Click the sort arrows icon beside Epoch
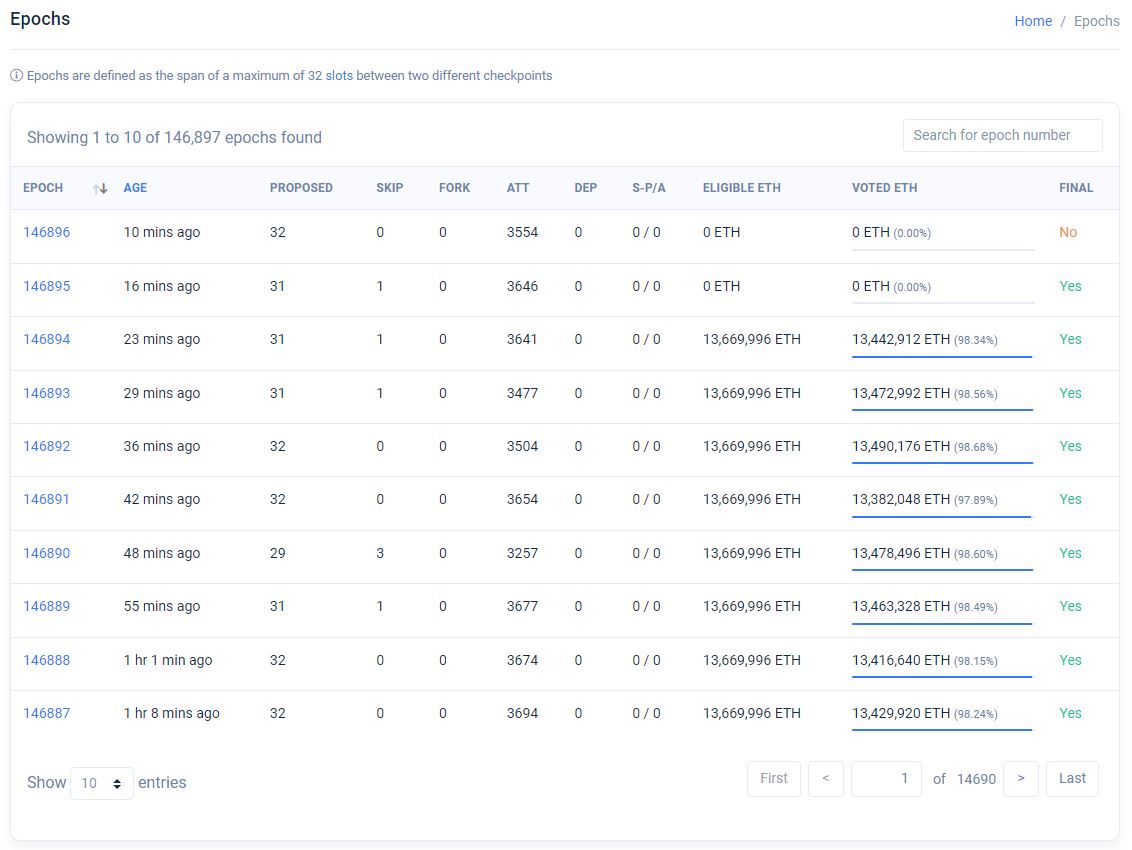Image resolution: width=1132 pixels, height=850 pixels. click(100, 188)
